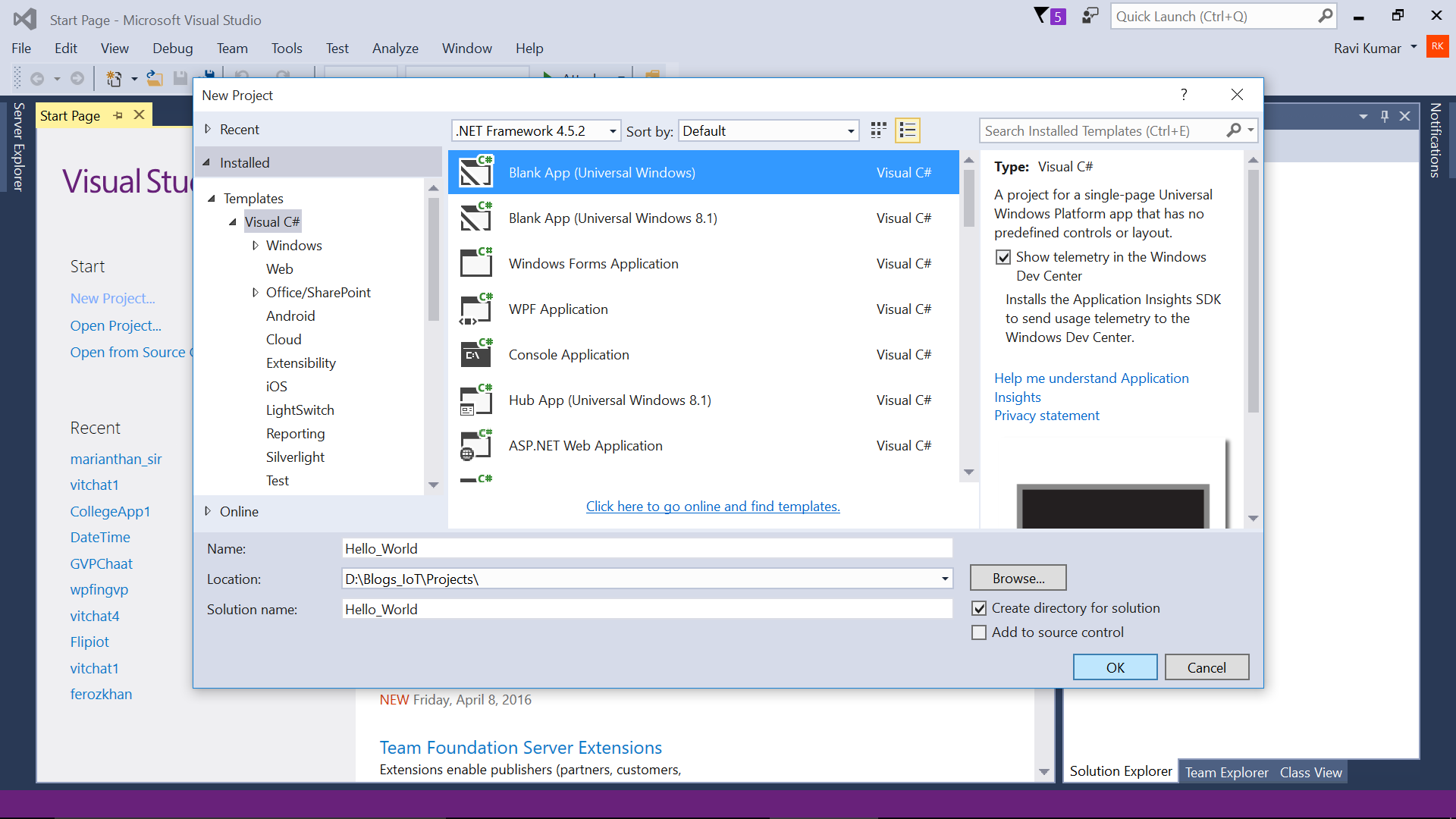Select the Blank App Universal Windows 8.1 icon

tap(476, 218)
